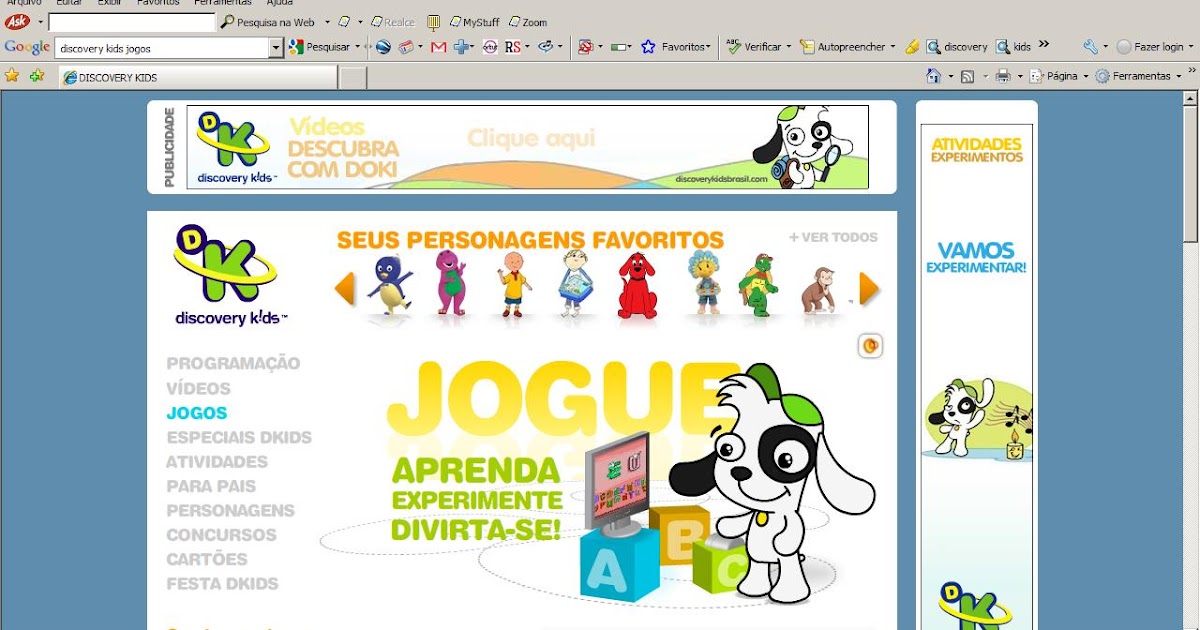Click the yellow icon before MyStuff
The image size is (1200, 630).
[x=433, y=22]
